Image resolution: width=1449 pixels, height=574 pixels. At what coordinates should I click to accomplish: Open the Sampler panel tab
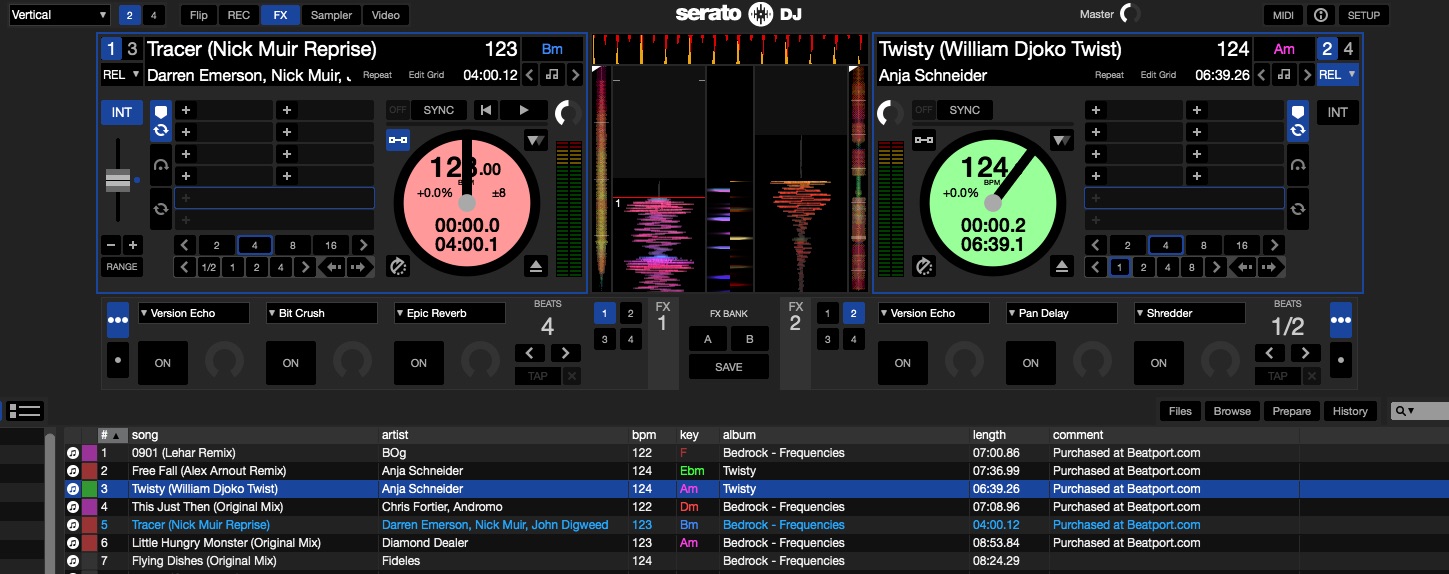[331, 15]
